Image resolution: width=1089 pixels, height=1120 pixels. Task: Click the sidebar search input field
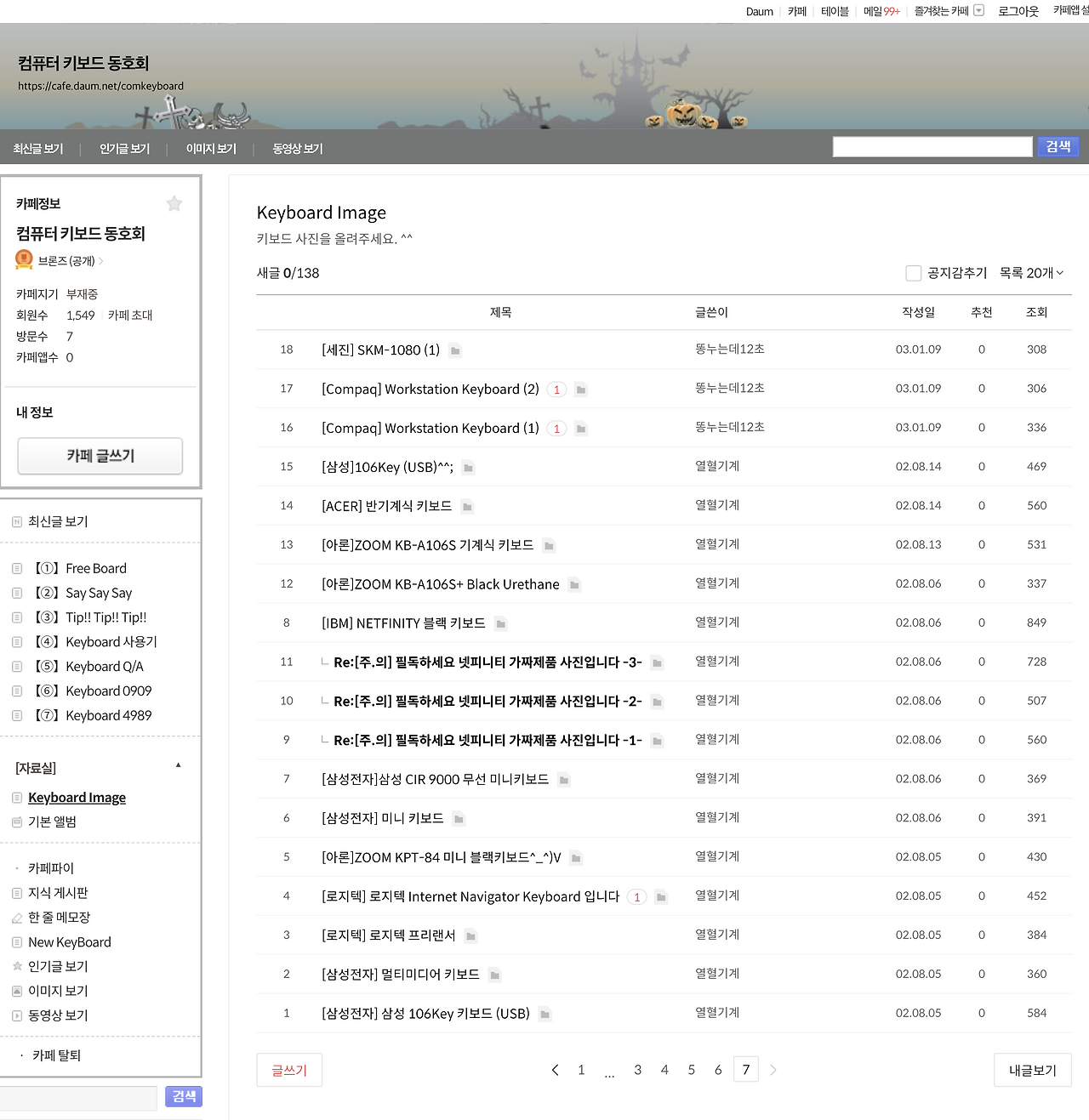tap(78, 1097)
